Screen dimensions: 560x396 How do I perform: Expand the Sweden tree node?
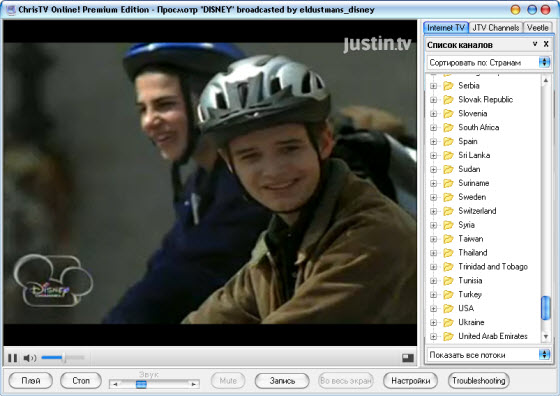pyautogui.click(x=433, y=197)
